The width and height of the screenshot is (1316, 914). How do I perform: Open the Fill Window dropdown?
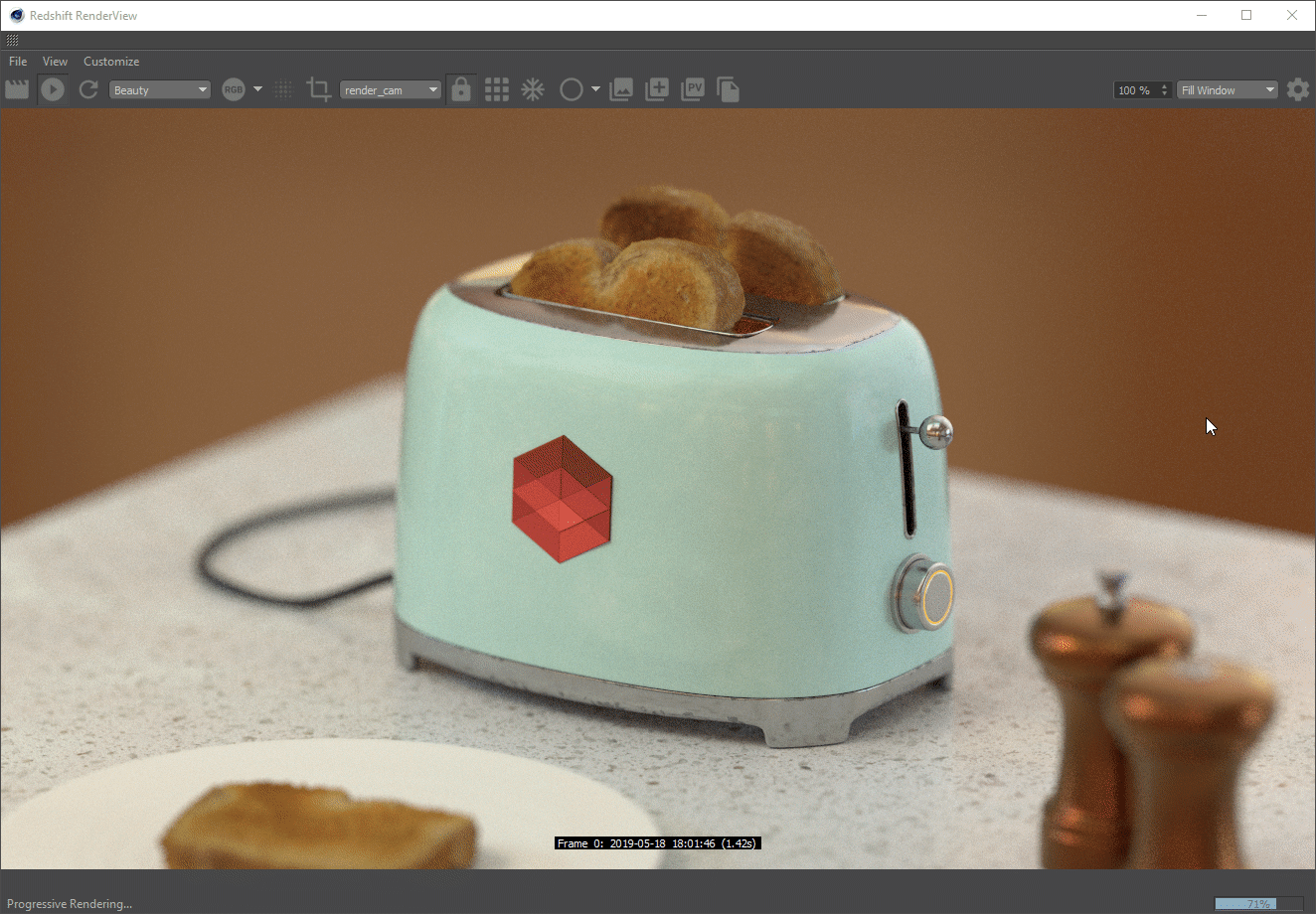pos(1228,89)
